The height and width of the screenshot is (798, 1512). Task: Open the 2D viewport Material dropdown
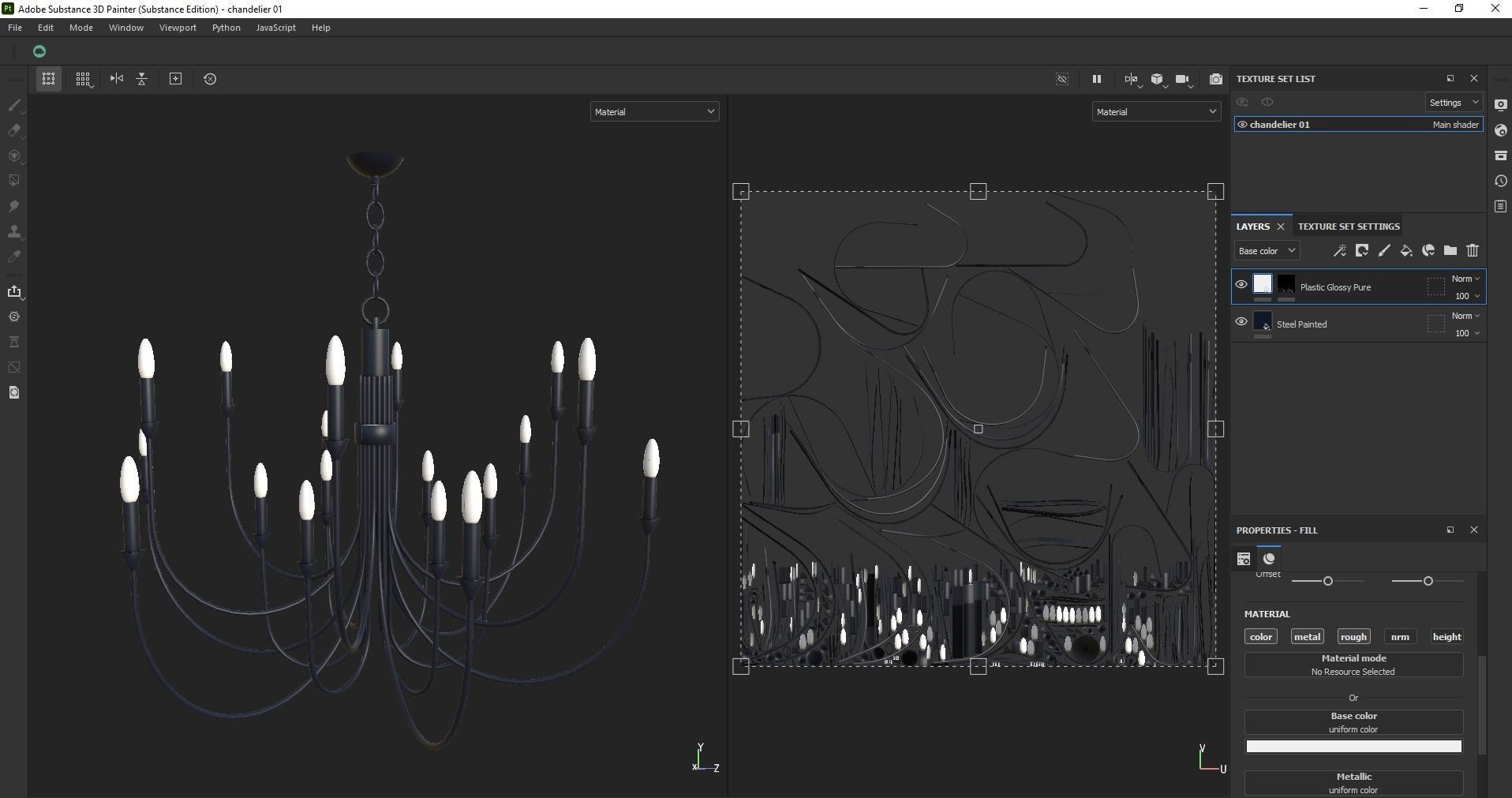point(1156,112)
